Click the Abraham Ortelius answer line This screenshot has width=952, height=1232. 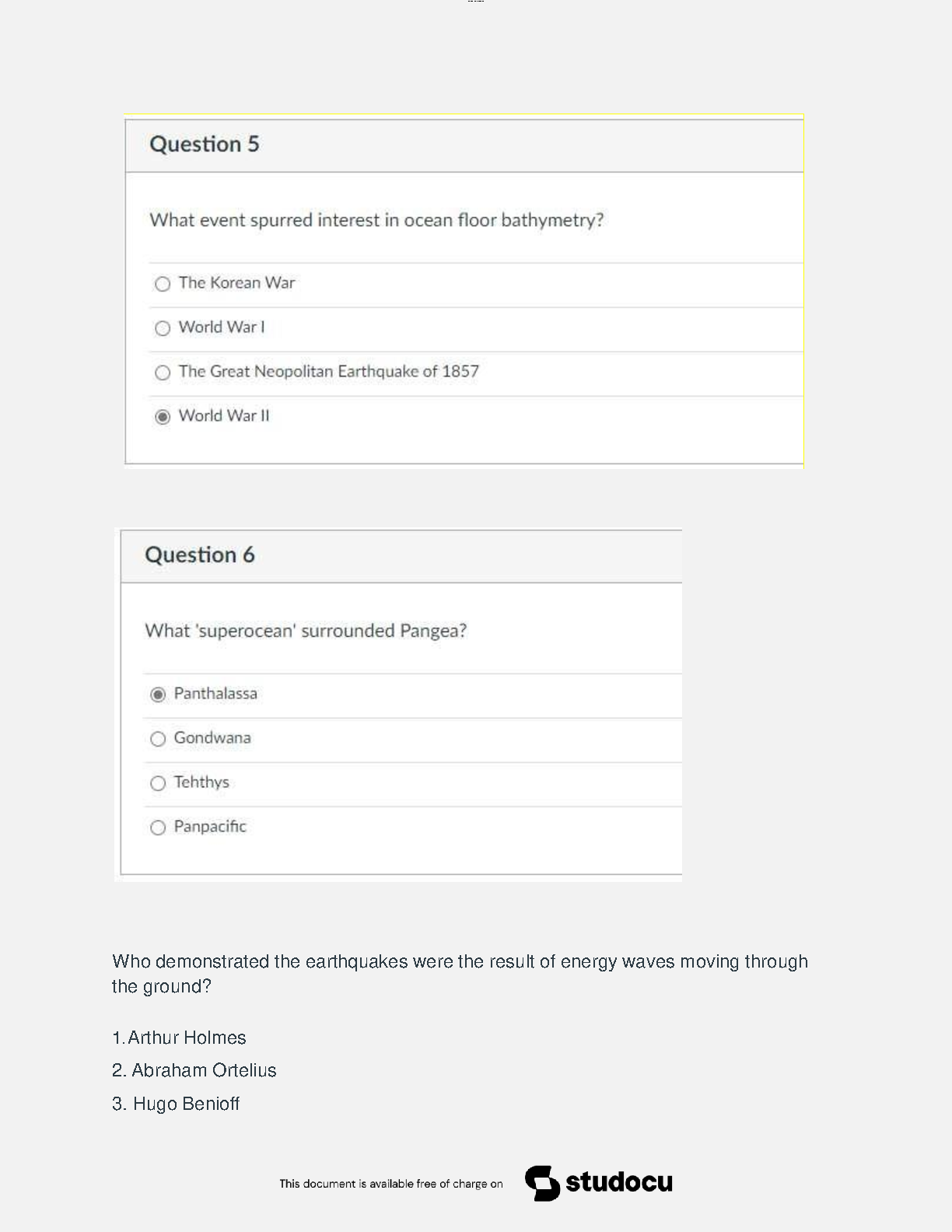coord(194,1070)
